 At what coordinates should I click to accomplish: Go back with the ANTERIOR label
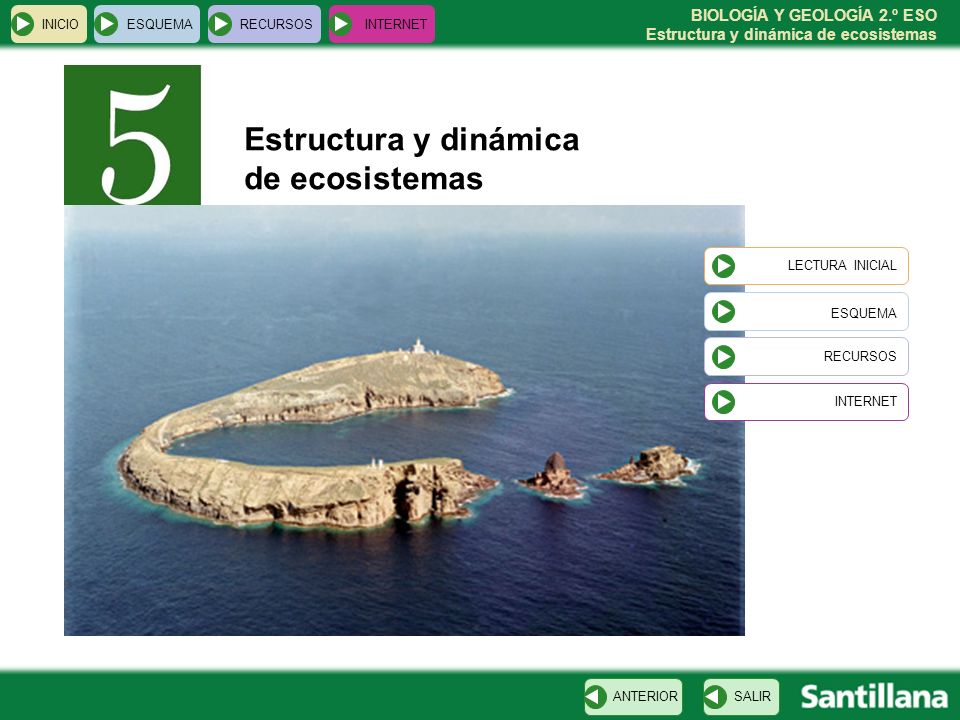tap(645, 697)
